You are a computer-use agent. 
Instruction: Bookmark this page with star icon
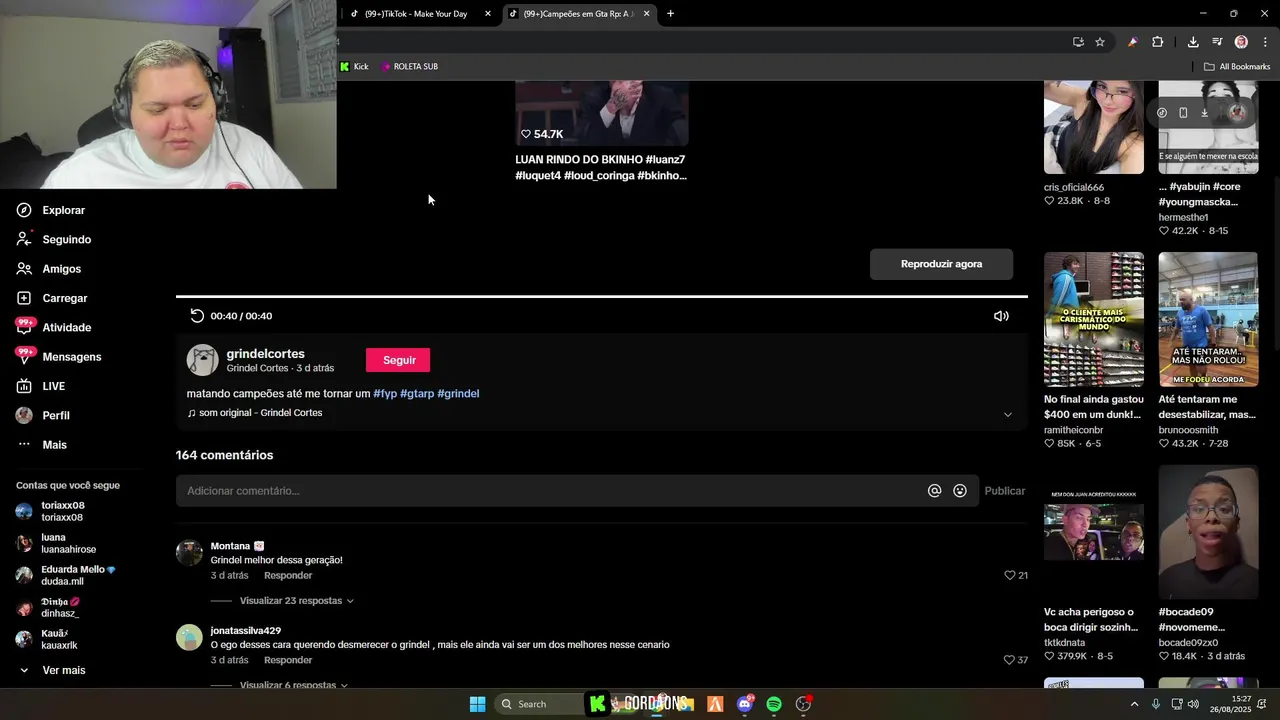click(x=1100, y=42)
